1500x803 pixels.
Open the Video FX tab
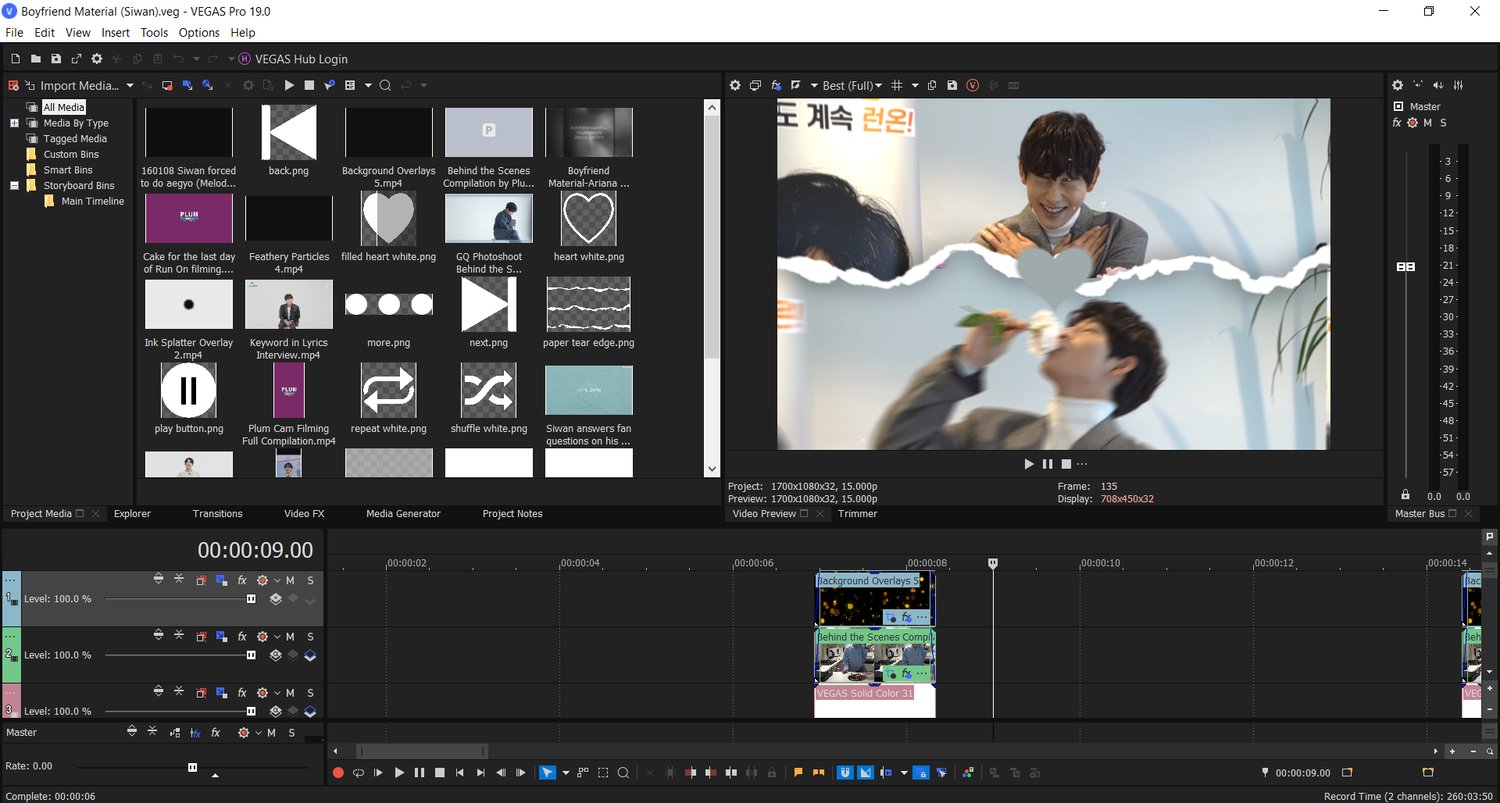click(x=304, y=514)
